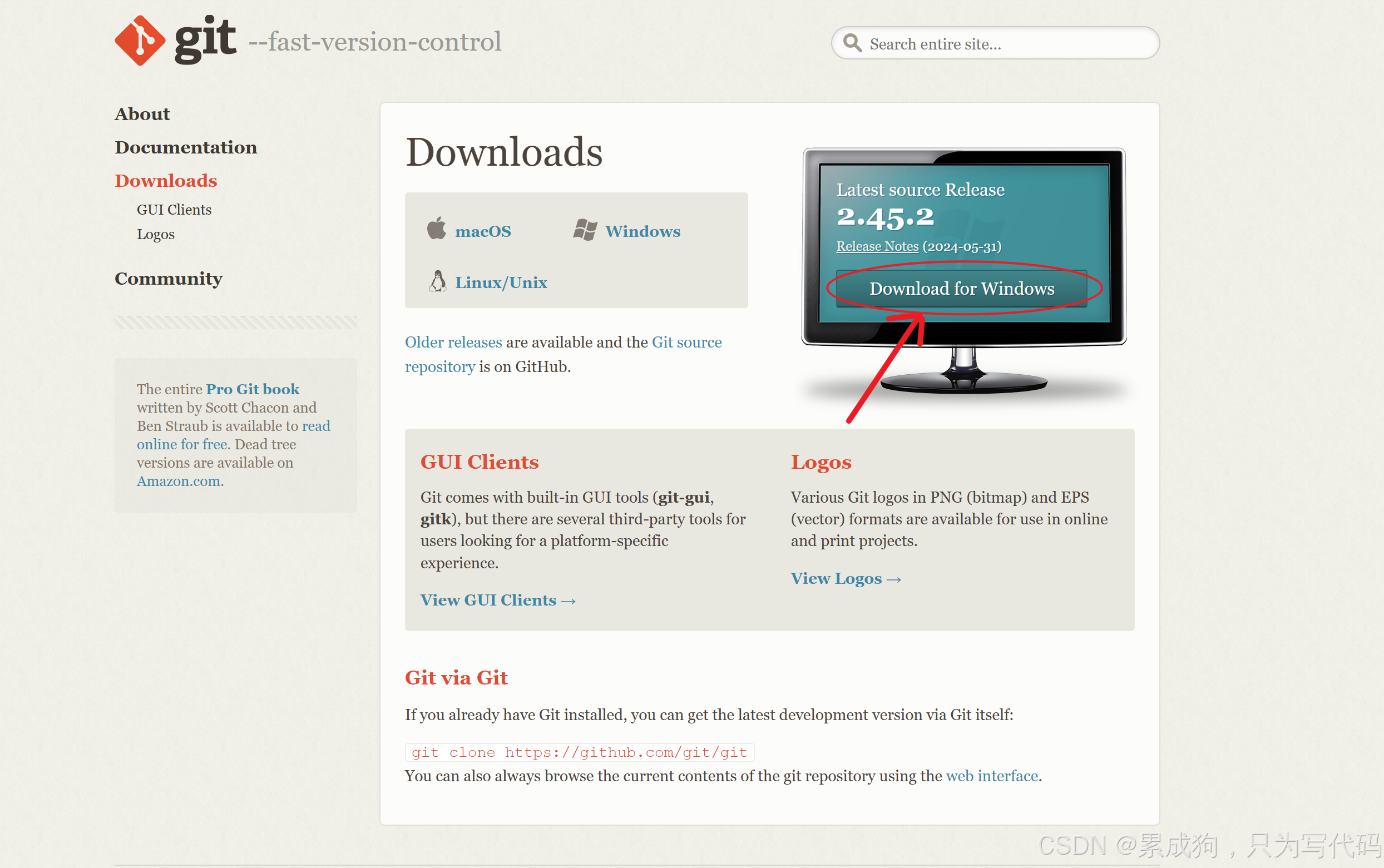The image size is (1384, 868).
Task: Open the Release Notes link
Action: tap(877, 246)
